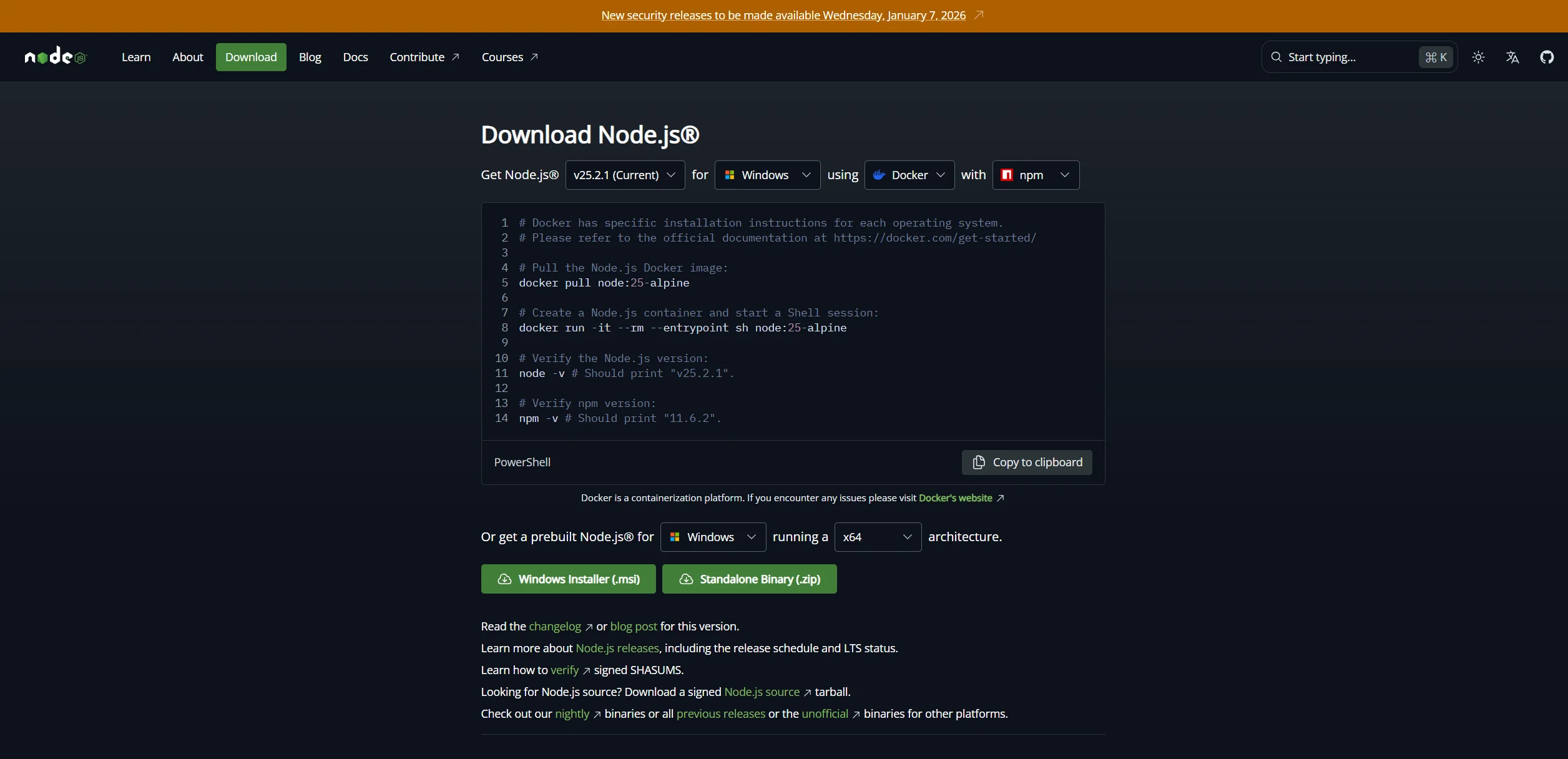The image size is (1568, 759).
Task: Open the changelog for this version
Action: pos(554,626)
